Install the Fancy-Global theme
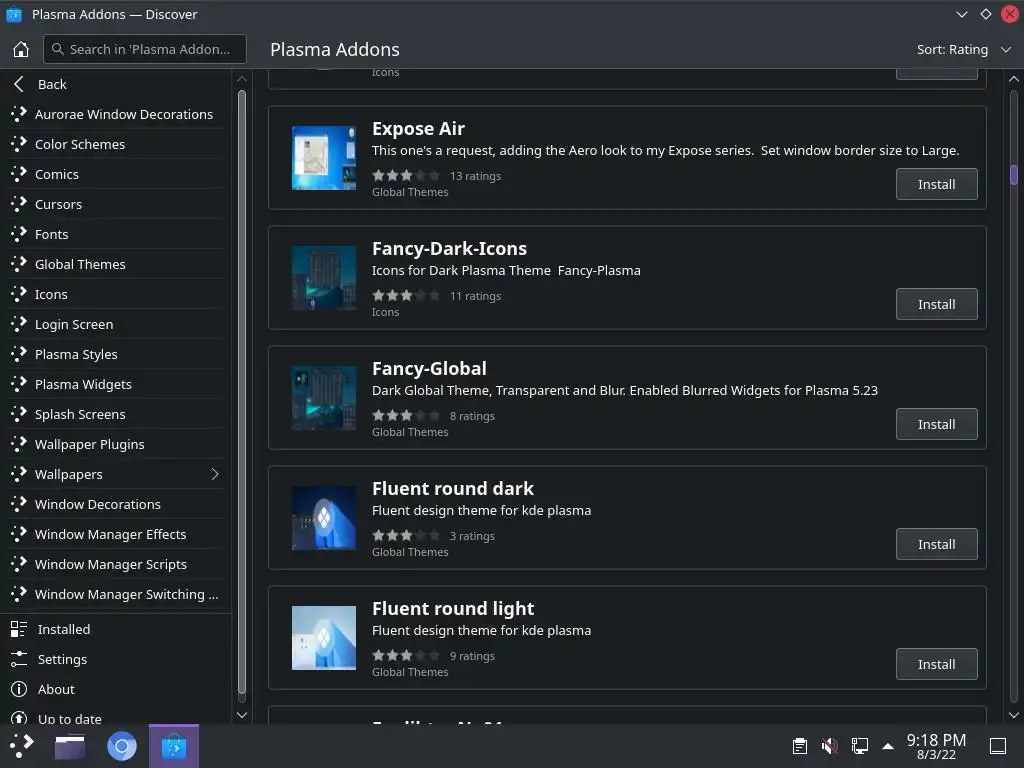The width and height of the screenshot is (1024, 768). click(936, 424)
